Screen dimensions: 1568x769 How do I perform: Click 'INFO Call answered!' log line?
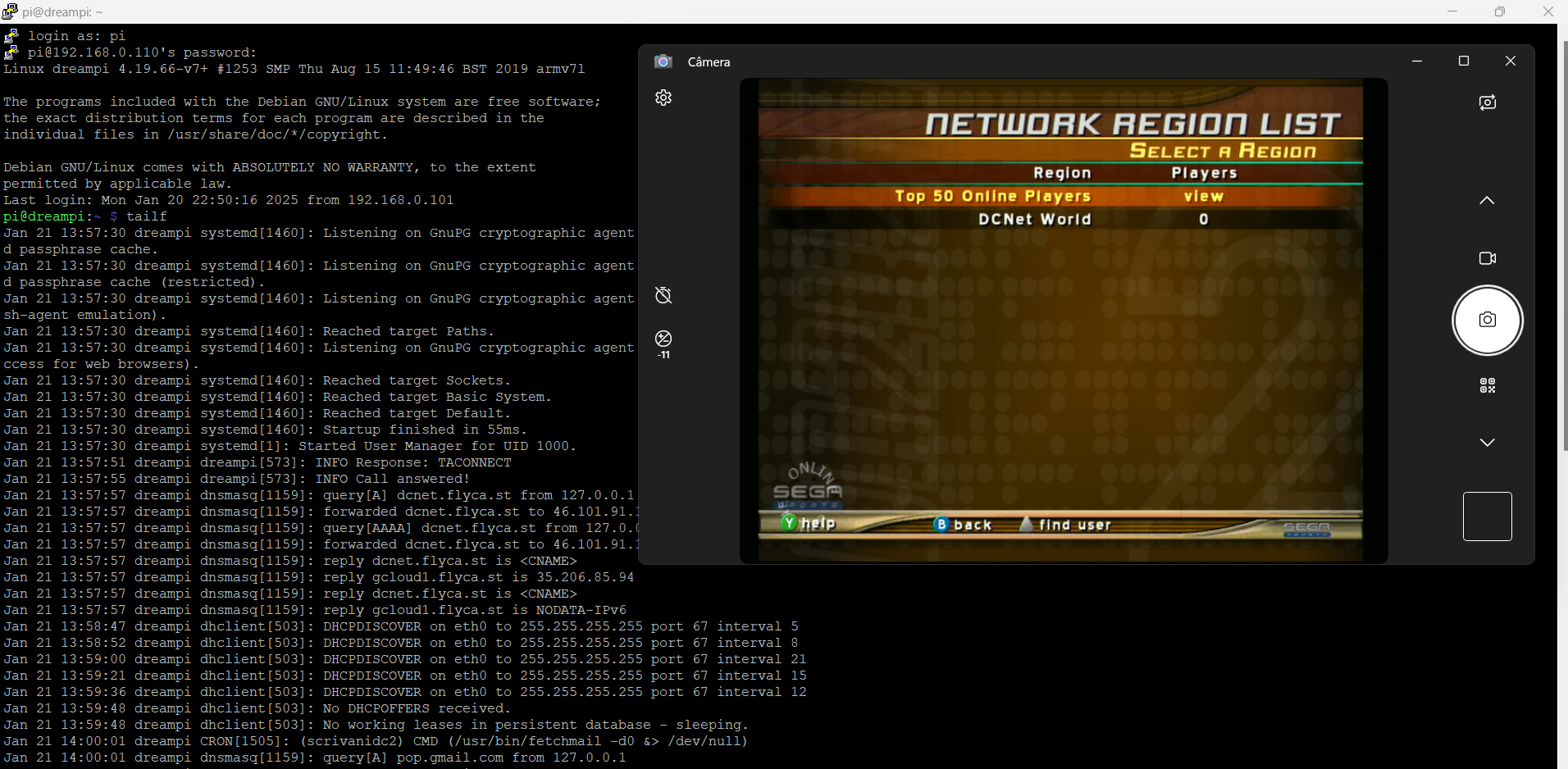(x=237, y=479)
